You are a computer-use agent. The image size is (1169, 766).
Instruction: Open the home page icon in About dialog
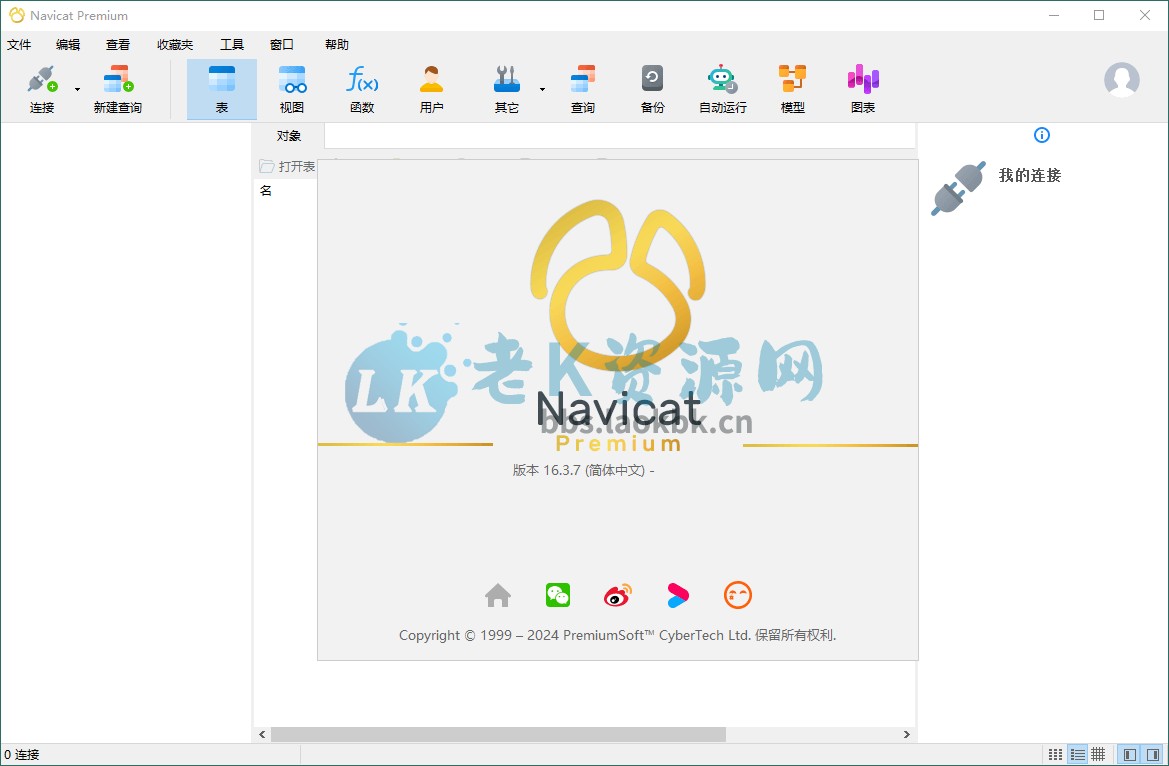[x=497, y=595]
